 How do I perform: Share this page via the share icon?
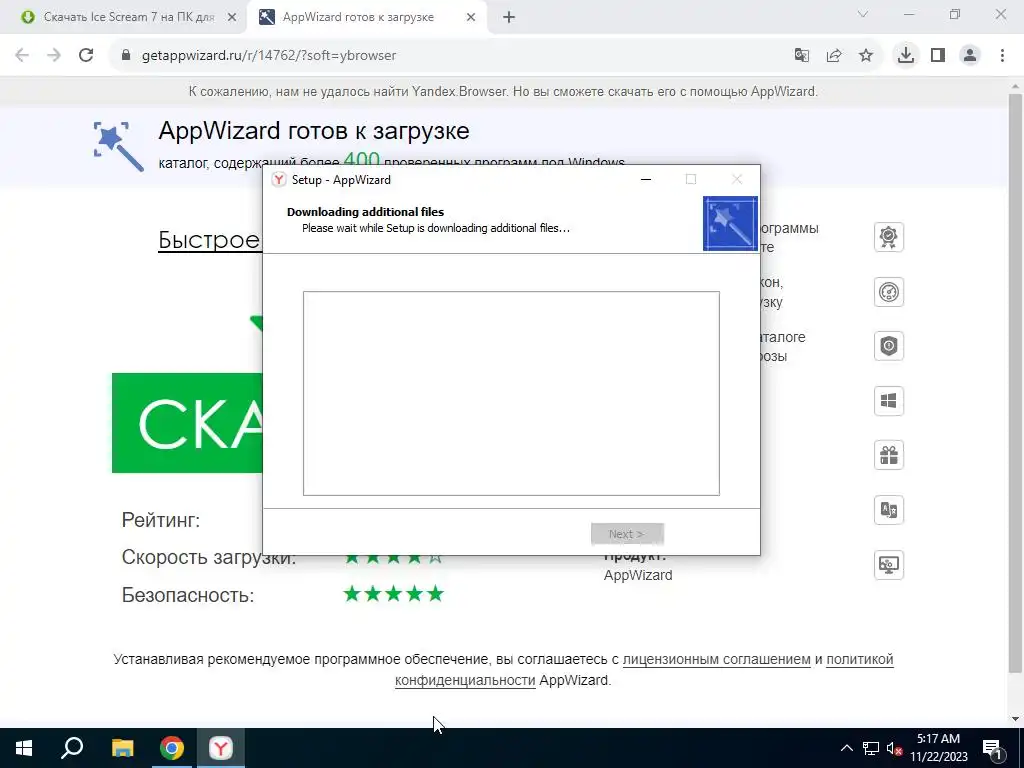[834, 56]
